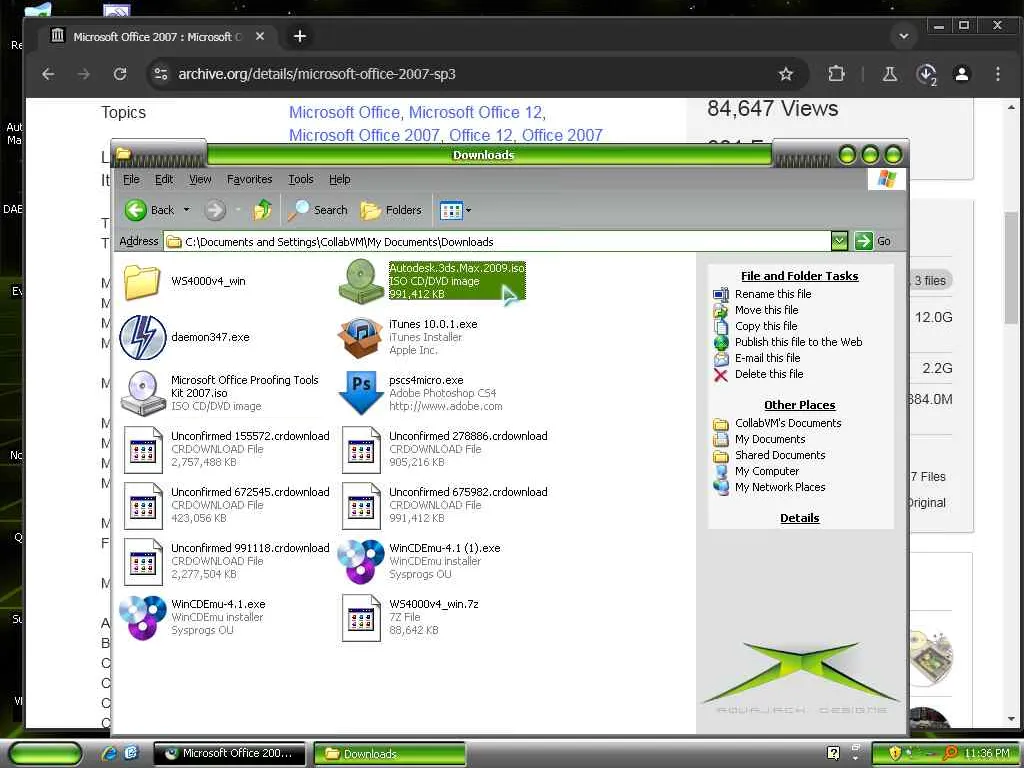The height and width of the screenshot is (768, 1024).
Task: Open My Network Places link
Action: click(x=780, y=487)
